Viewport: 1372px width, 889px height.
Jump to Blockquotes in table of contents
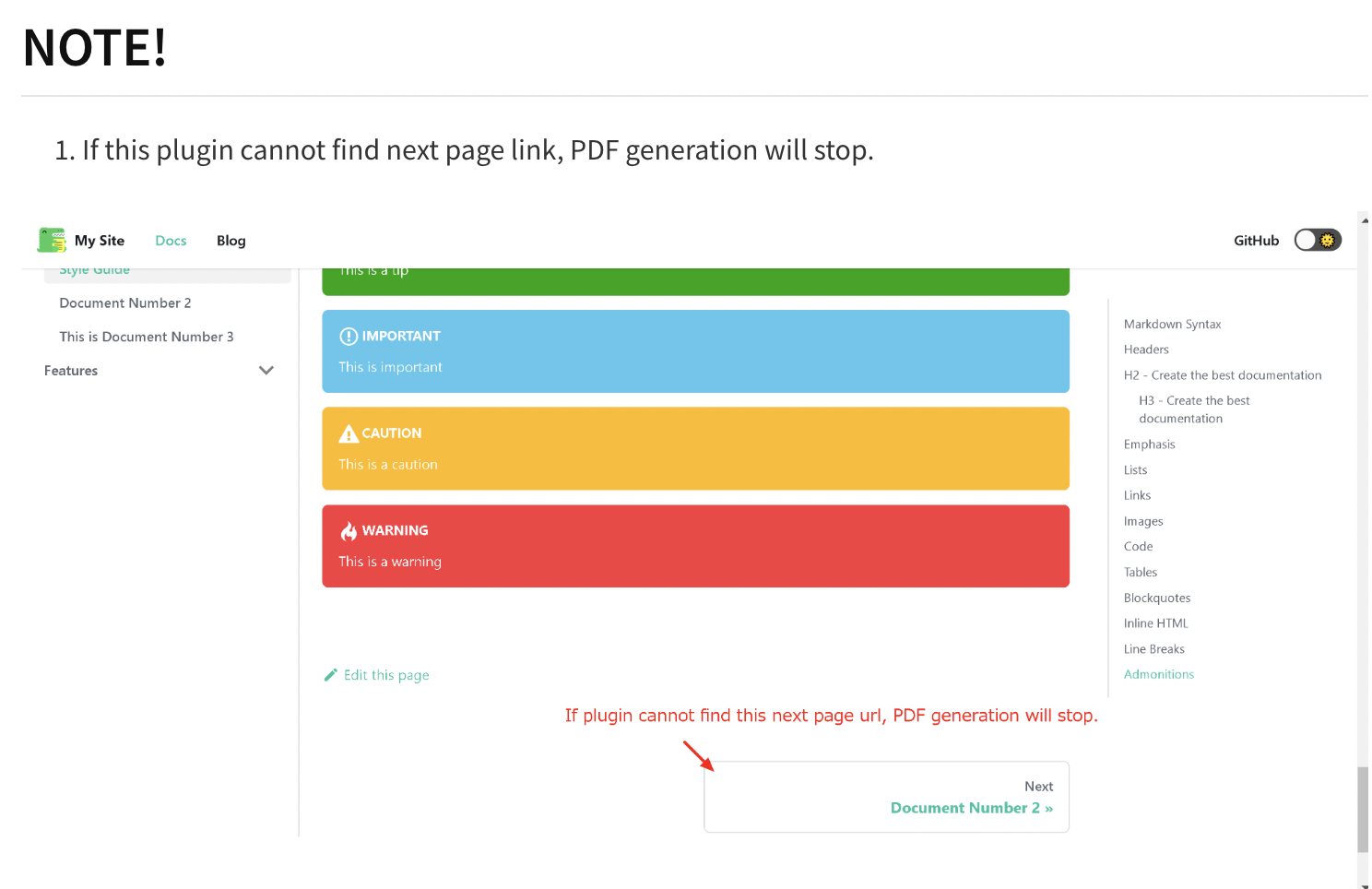(1156, 598)
